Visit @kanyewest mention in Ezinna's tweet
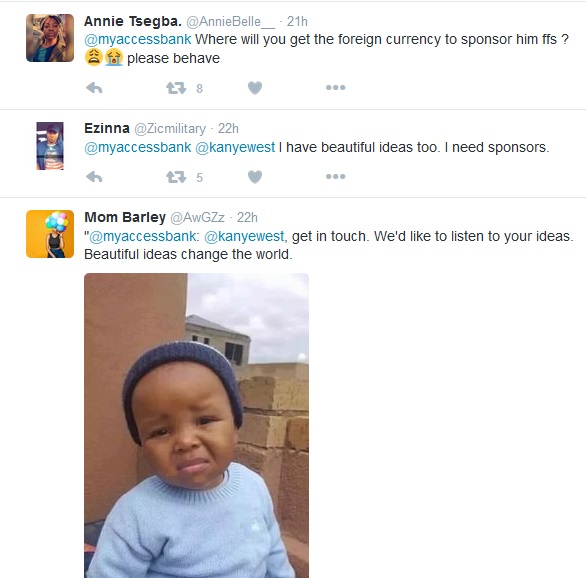This screenshot has width=586, height=578. (x=235, y=148)
